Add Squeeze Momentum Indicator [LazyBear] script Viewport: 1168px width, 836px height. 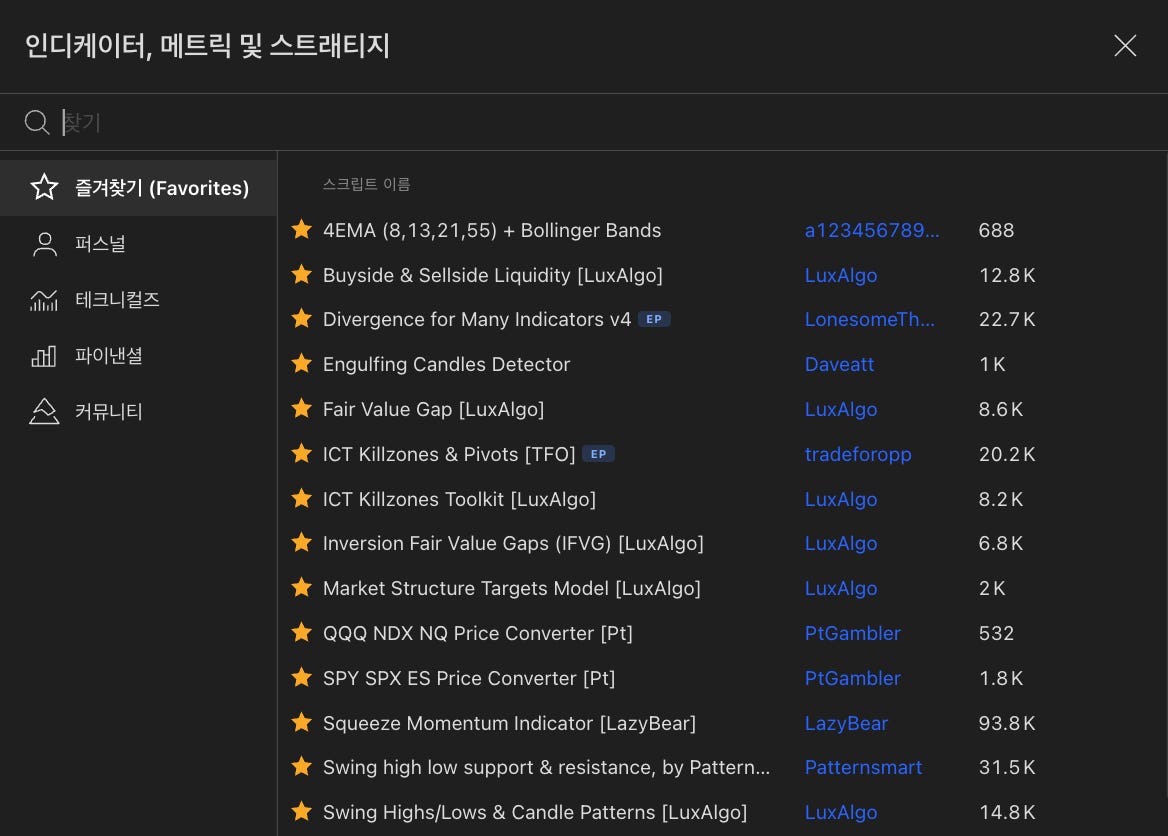point(510,723)
